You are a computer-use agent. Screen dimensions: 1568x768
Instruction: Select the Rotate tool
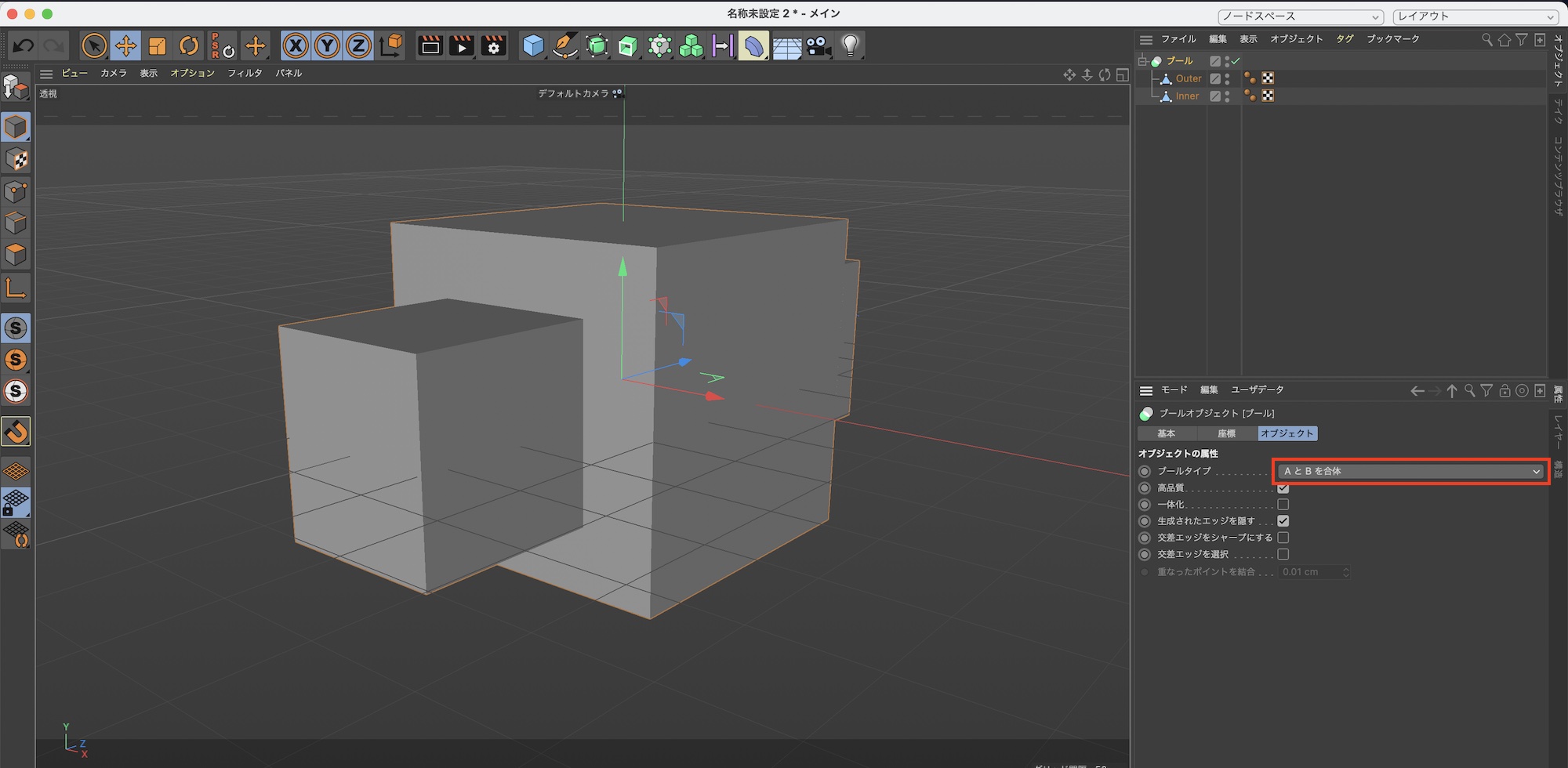pos(189,46)
